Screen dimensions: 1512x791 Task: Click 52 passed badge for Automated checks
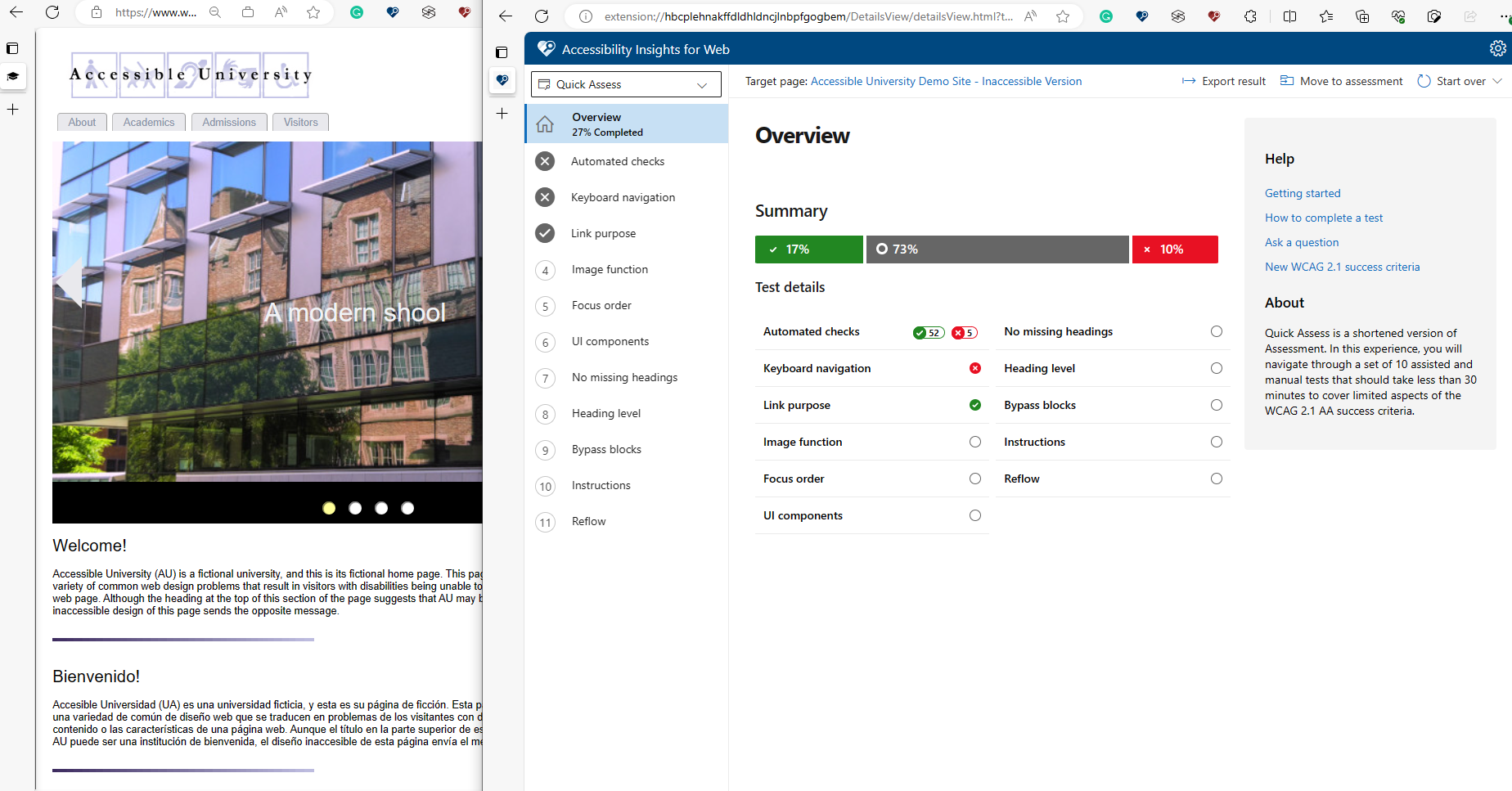[929, 332]
